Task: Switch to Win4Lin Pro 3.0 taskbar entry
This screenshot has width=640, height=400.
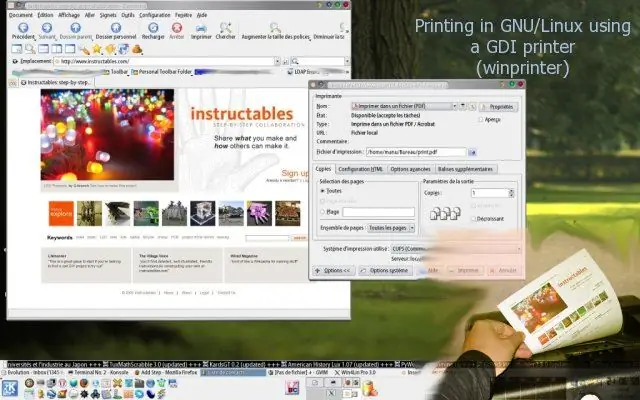Action: click(x=355, y=373)
